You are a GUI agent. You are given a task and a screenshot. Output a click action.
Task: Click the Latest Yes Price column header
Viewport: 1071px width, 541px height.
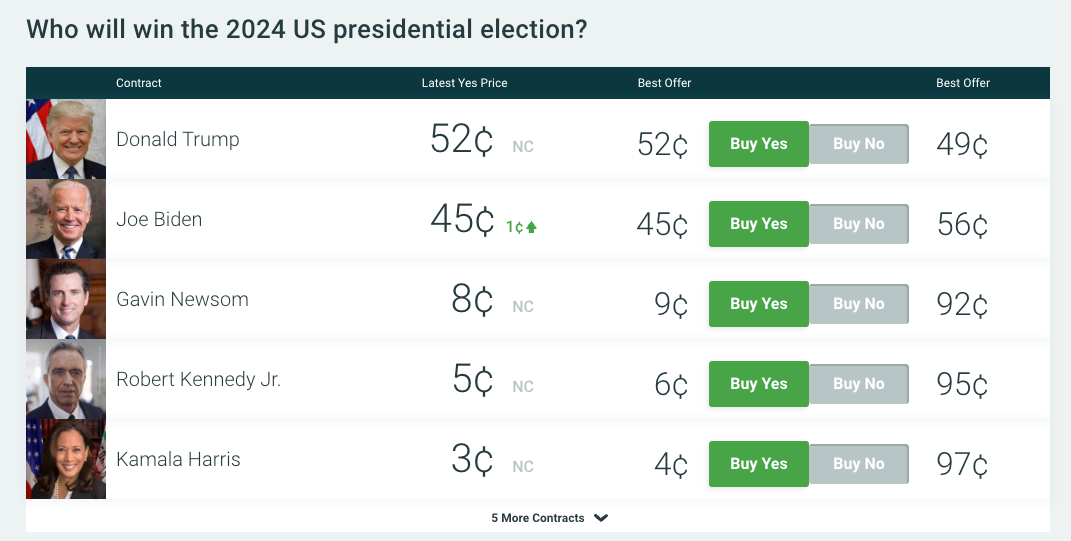click(x=464, y=83)
